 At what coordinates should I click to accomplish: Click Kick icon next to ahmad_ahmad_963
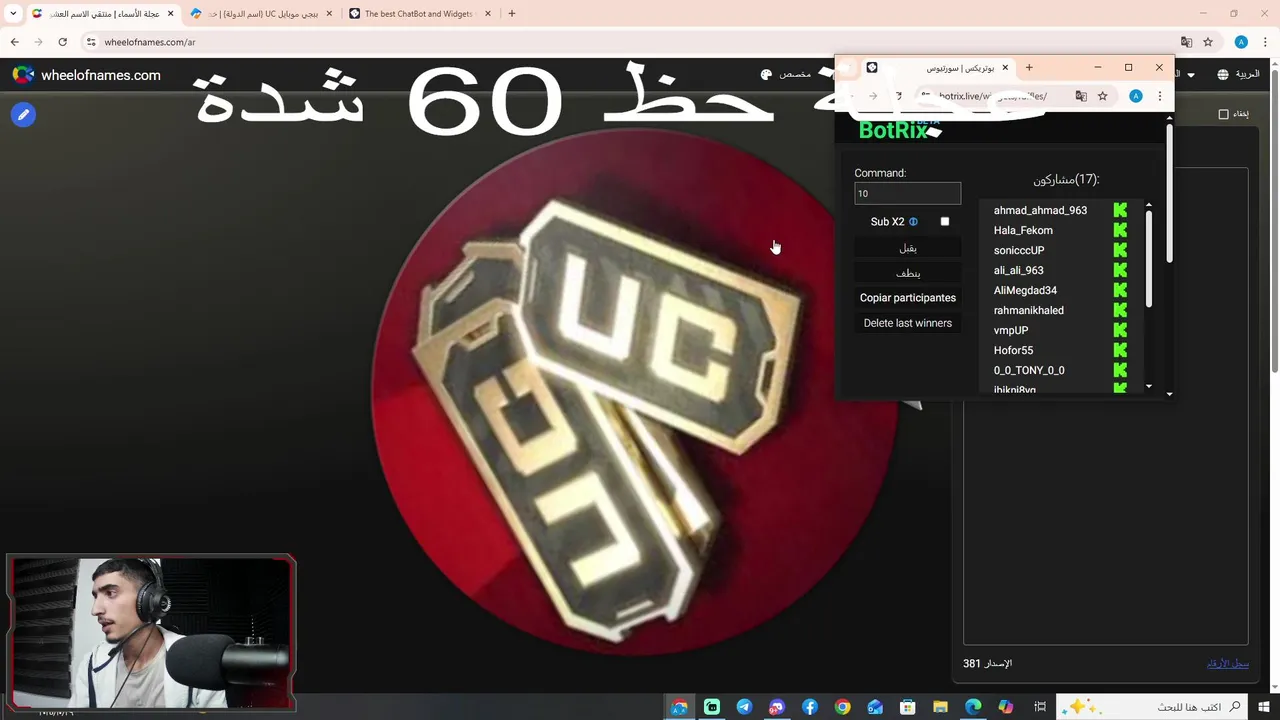[x=1120, y=210]
